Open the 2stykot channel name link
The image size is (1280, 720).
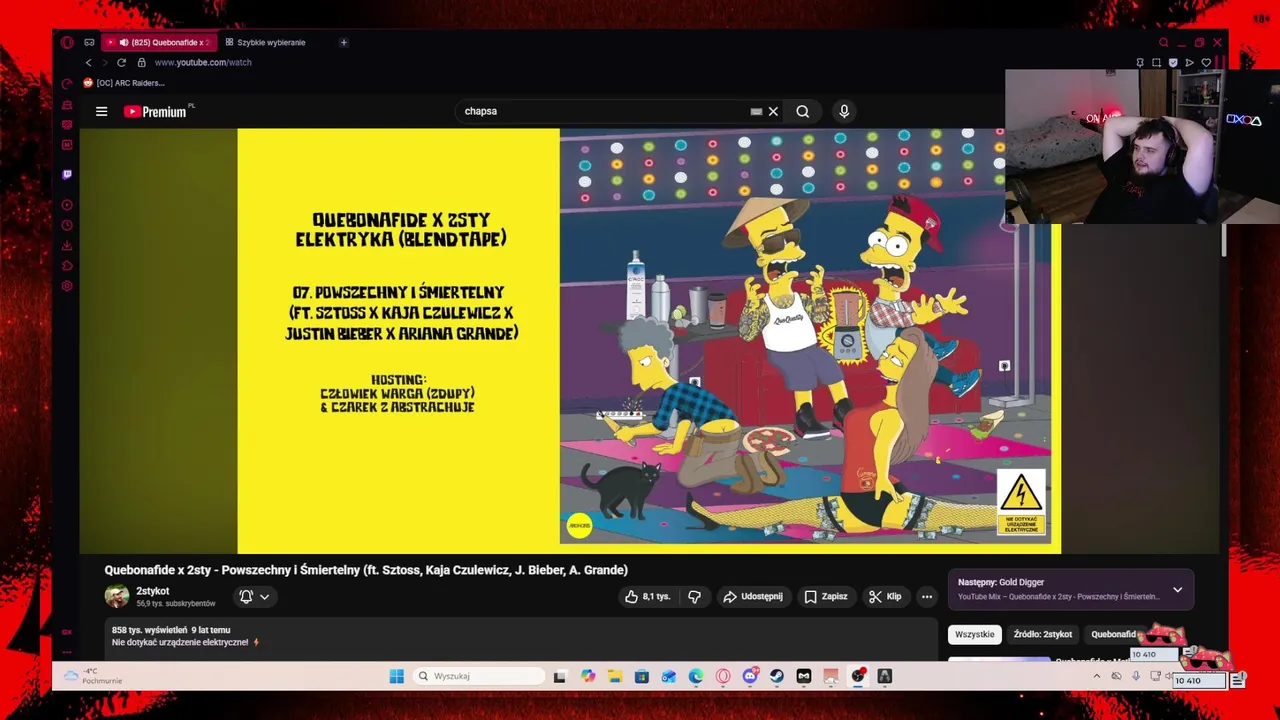click(x=153, y=591)
